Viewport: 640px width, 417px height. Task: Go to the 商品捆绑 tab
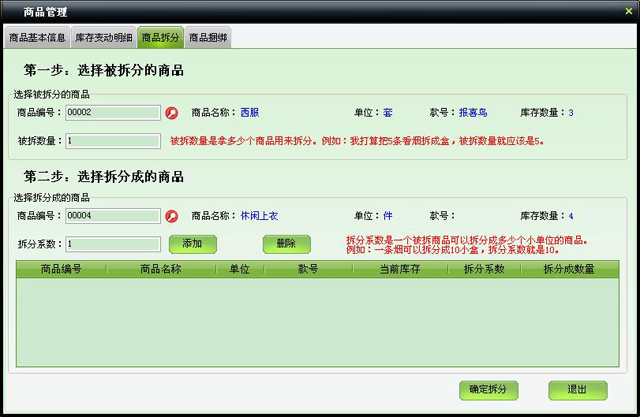207,38
